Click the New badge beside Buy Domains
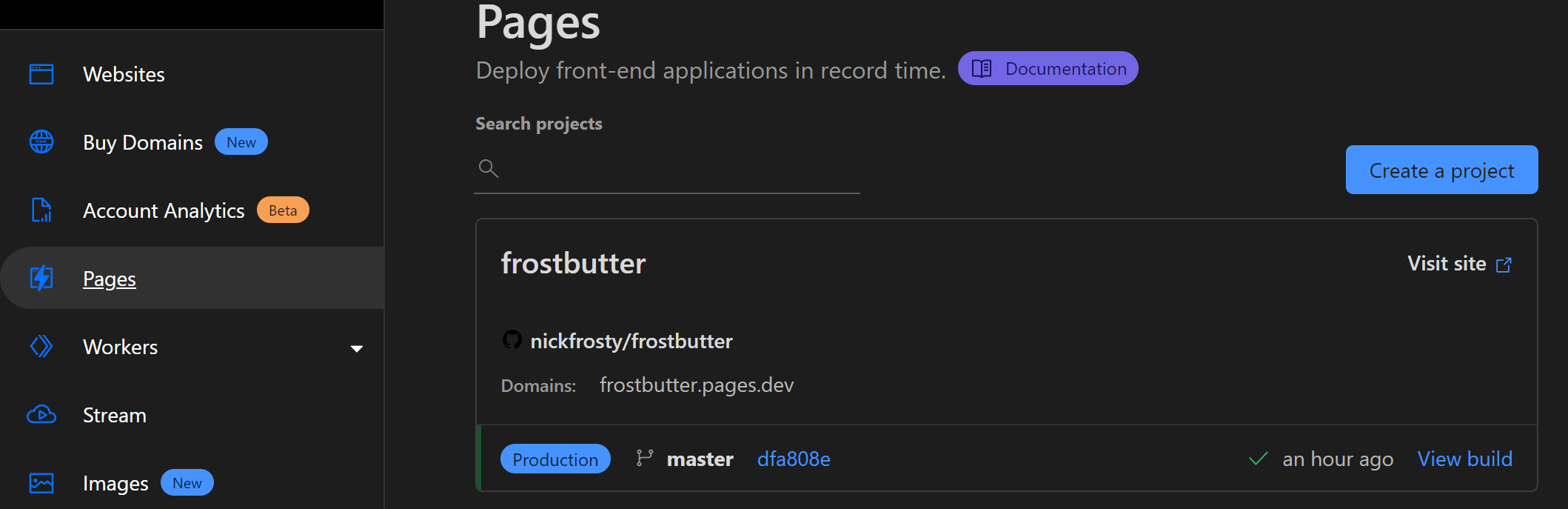 tap(241, 142)
